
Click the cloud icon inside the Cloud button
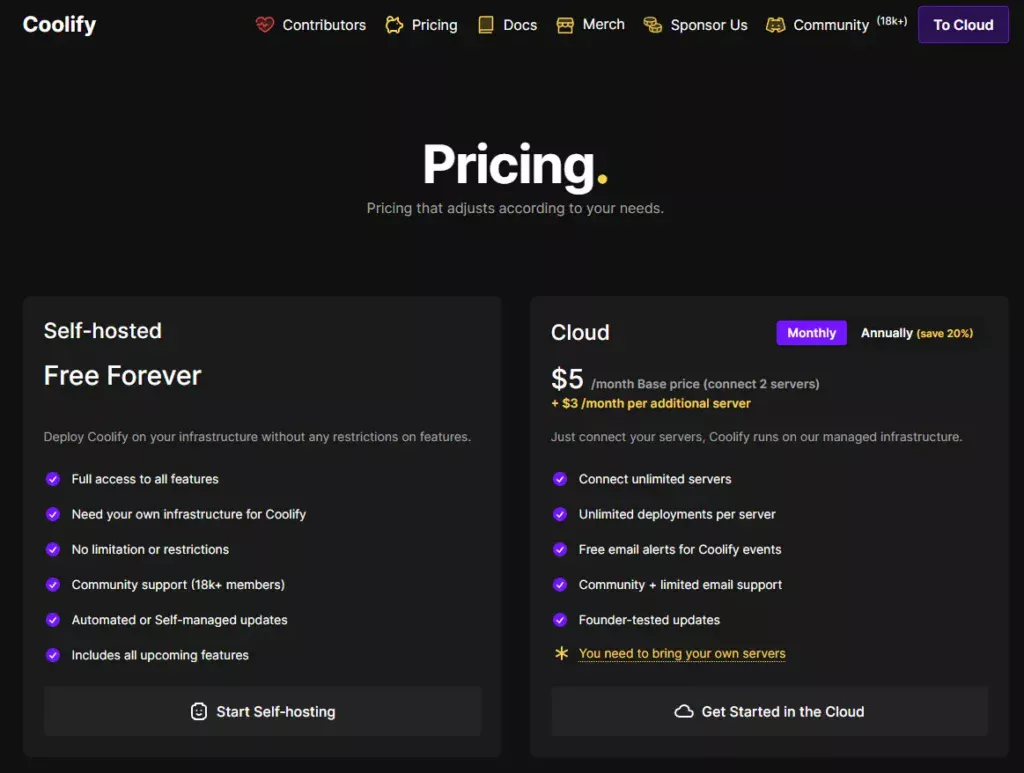(685, 711)
